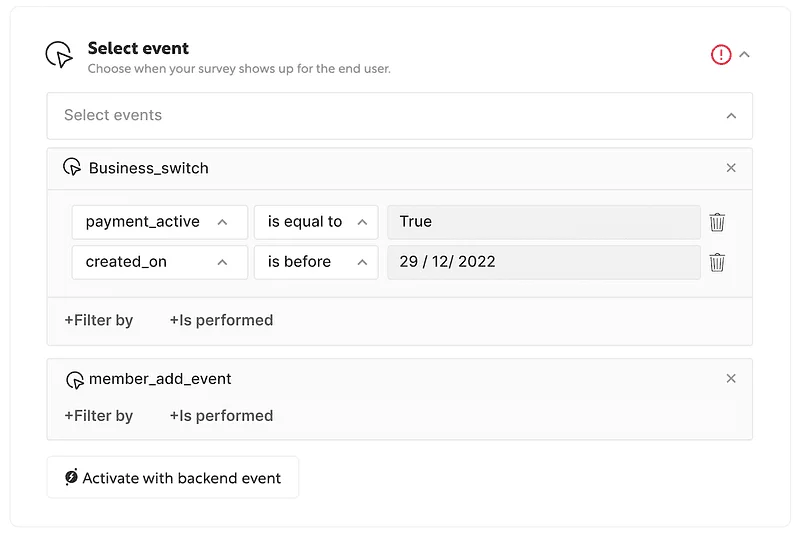This screenshot has height=533, width=800.
Task: Delete the payment_active filter row
Action: tap(717, 222)
